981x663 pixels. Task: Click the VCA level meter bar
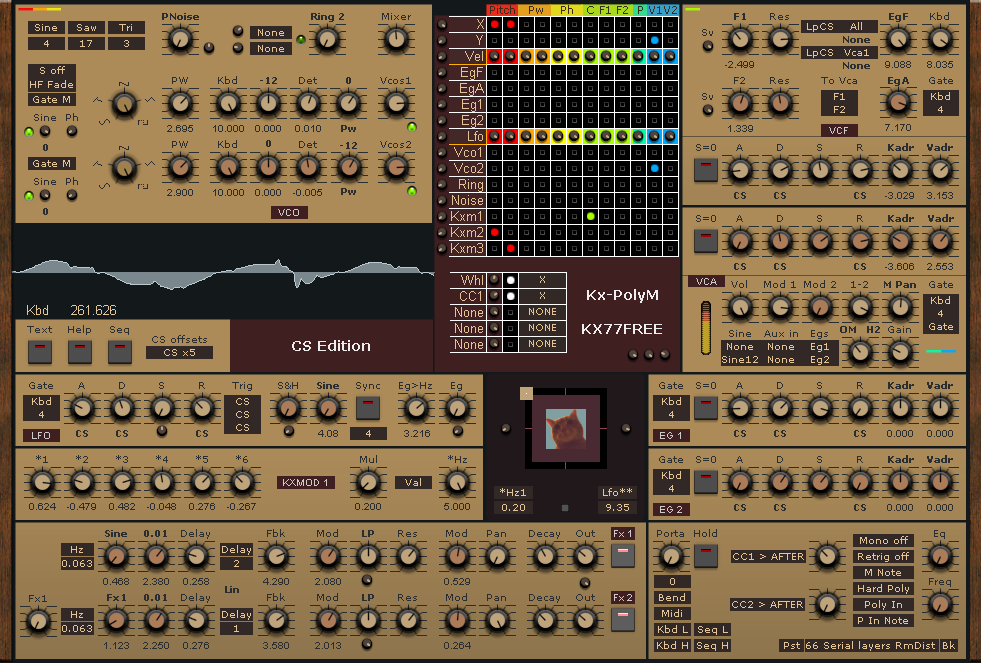click(706, 328)
